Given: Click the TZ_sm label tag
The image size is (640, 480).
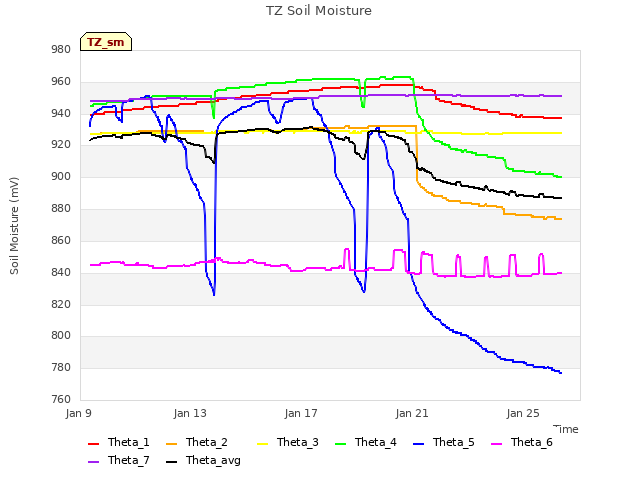Looking at the screenshot, I should (x=106, y=42).
